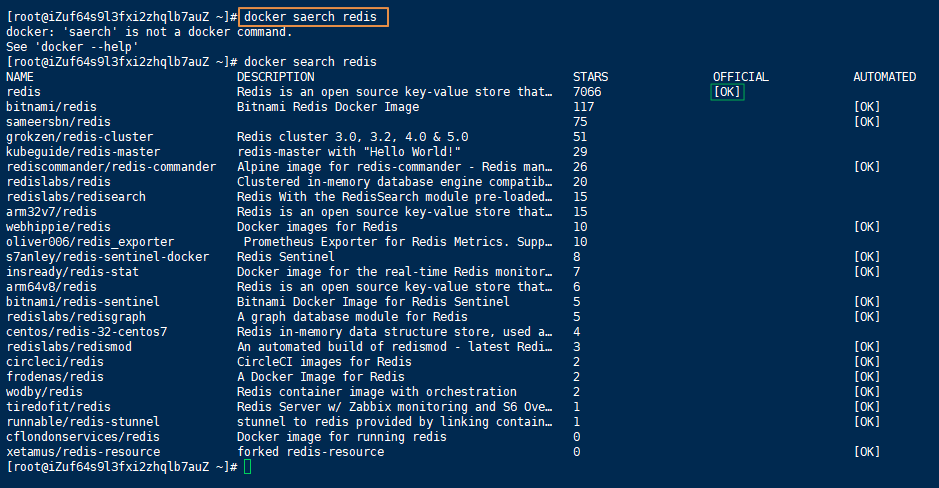Click the OFFICIAL column header
Image resolution: width=939 pixels, height=488 pixels.
click(x=740, y=77)
